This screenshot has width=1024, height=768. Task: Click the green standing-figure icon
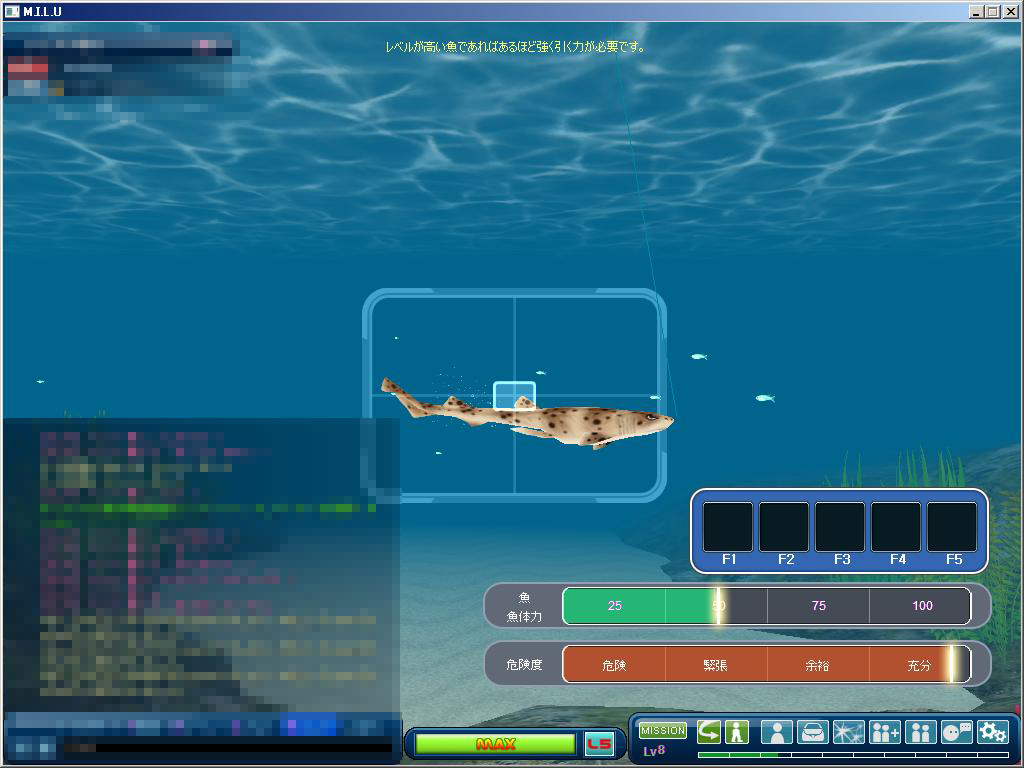737,732
